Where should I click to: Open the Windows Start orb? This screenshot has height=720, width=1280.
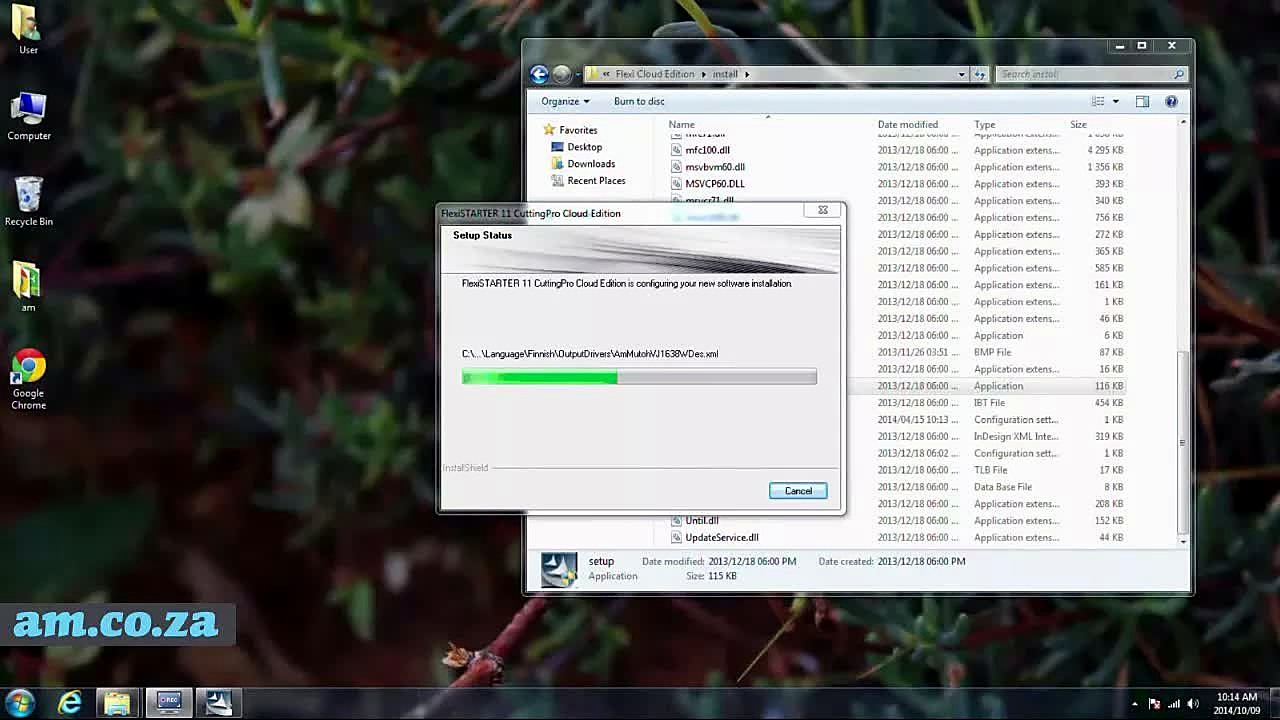(x=20, y=703)
